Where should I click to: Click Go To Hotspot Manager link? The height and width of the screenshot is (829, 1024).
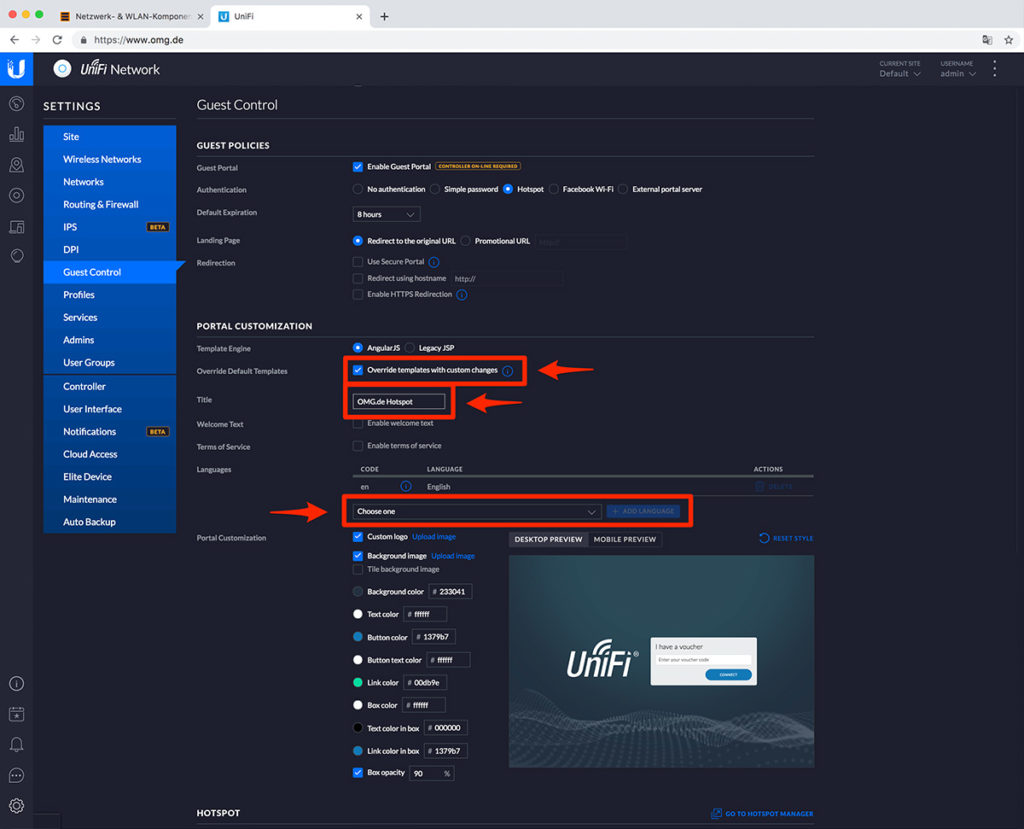(x=762, y=813)
